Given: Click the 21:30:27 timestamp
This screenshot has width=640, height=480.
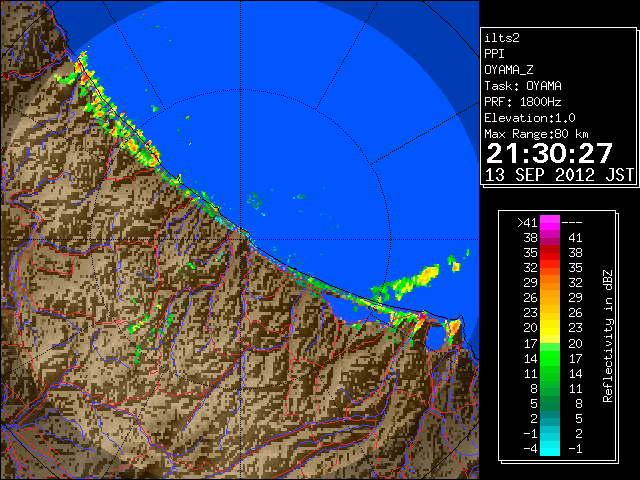Looking at the screenshot, I should point(549,153).
